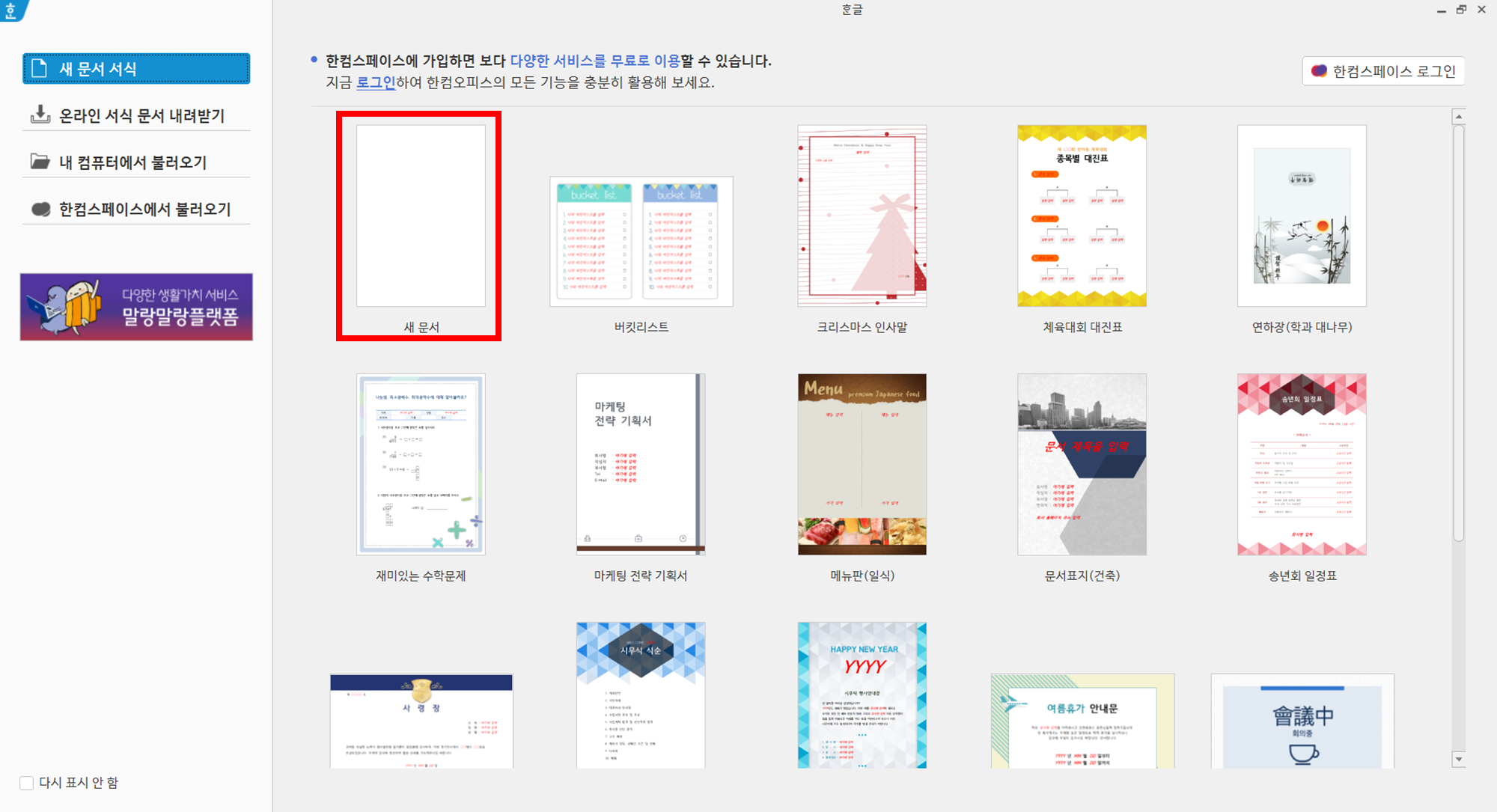
Task: Click the download icon for 온라인 서식 문서 내려받기
Action: point(40,115)
